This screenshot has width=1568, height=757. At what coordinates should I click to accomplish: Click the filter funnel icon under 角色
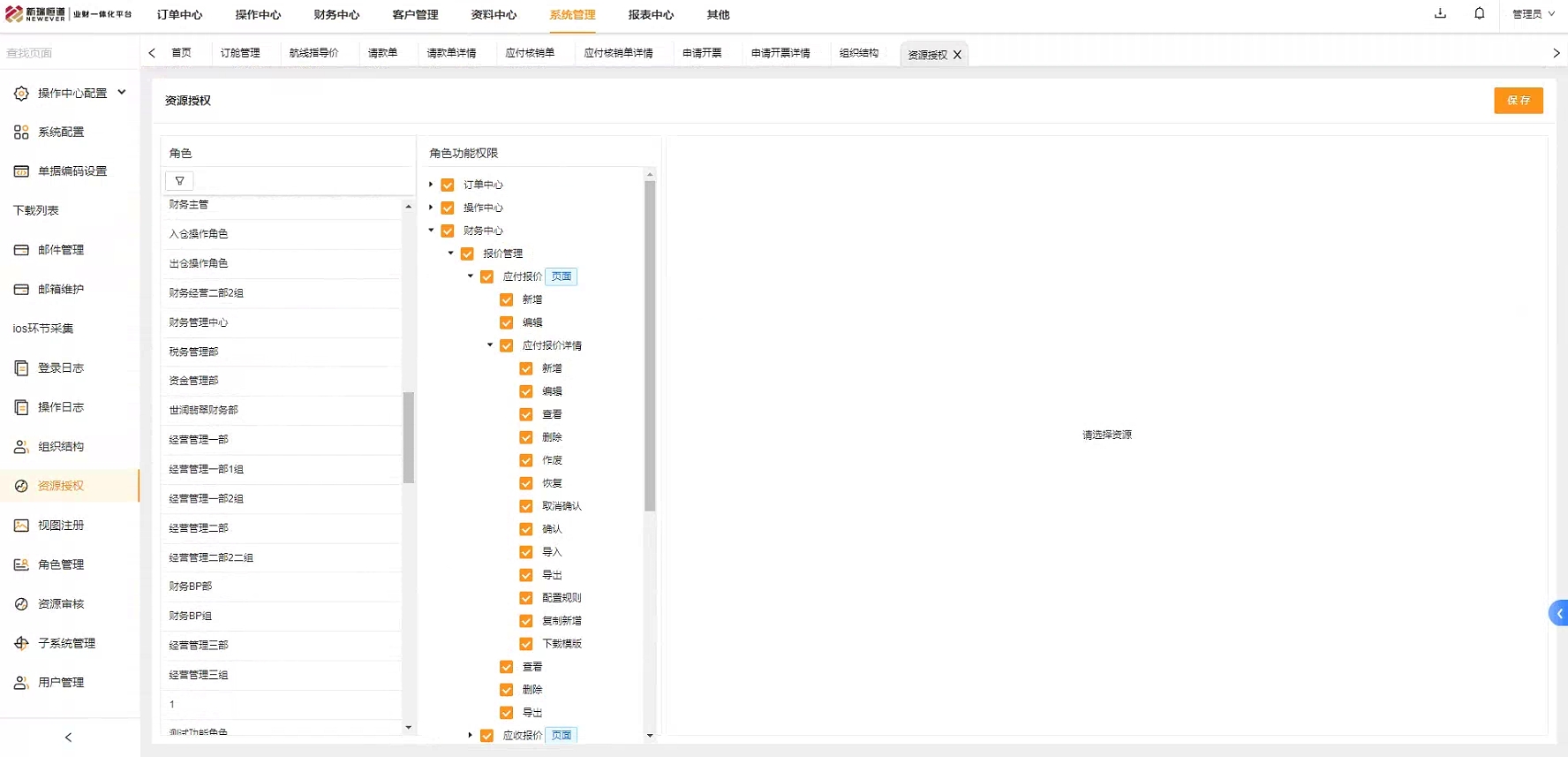pyautogui.click(x=179, y=180)
